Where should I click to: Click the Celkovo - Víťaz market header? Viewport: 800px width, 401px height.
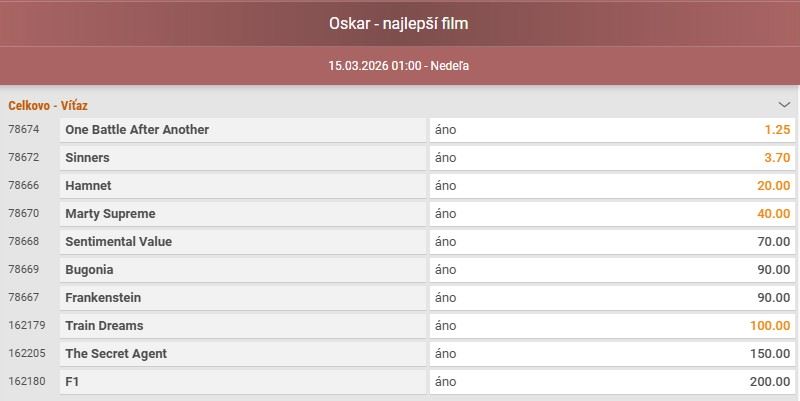click(x=49, y=105)
